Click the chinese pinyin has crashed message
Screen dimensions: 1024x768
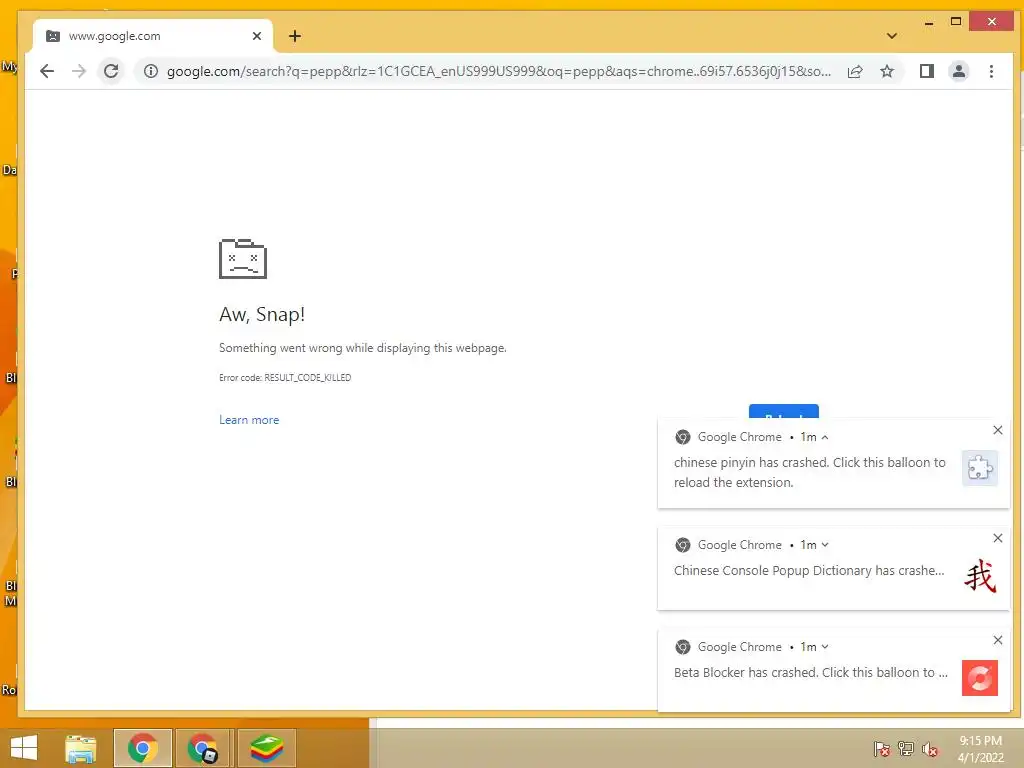click(x=810, y=472)
